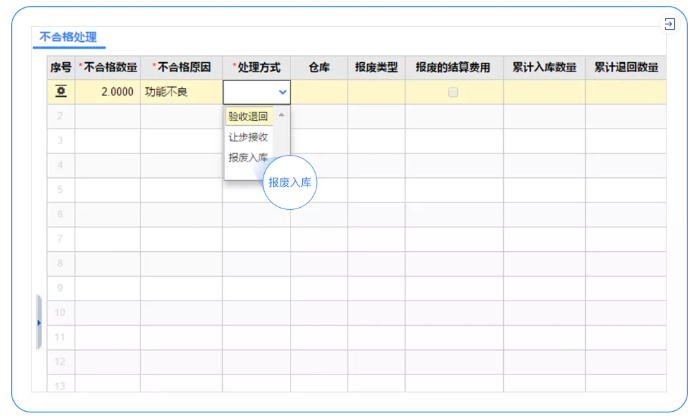
Task: Click the 累计退回数量 column header
Action: 625,68
